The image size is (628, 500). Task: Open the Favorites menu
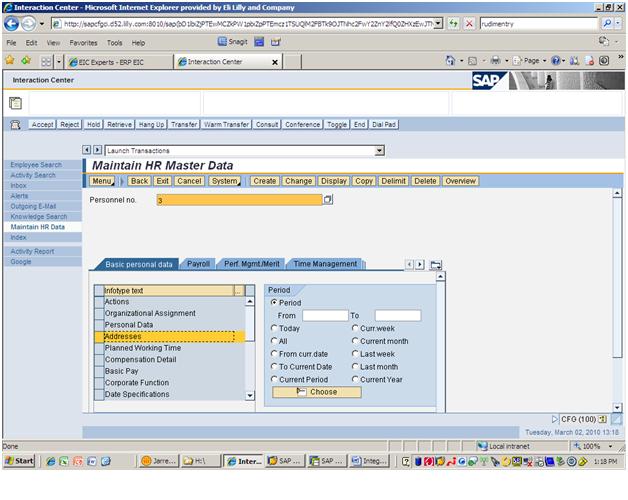tap(83, 43)
